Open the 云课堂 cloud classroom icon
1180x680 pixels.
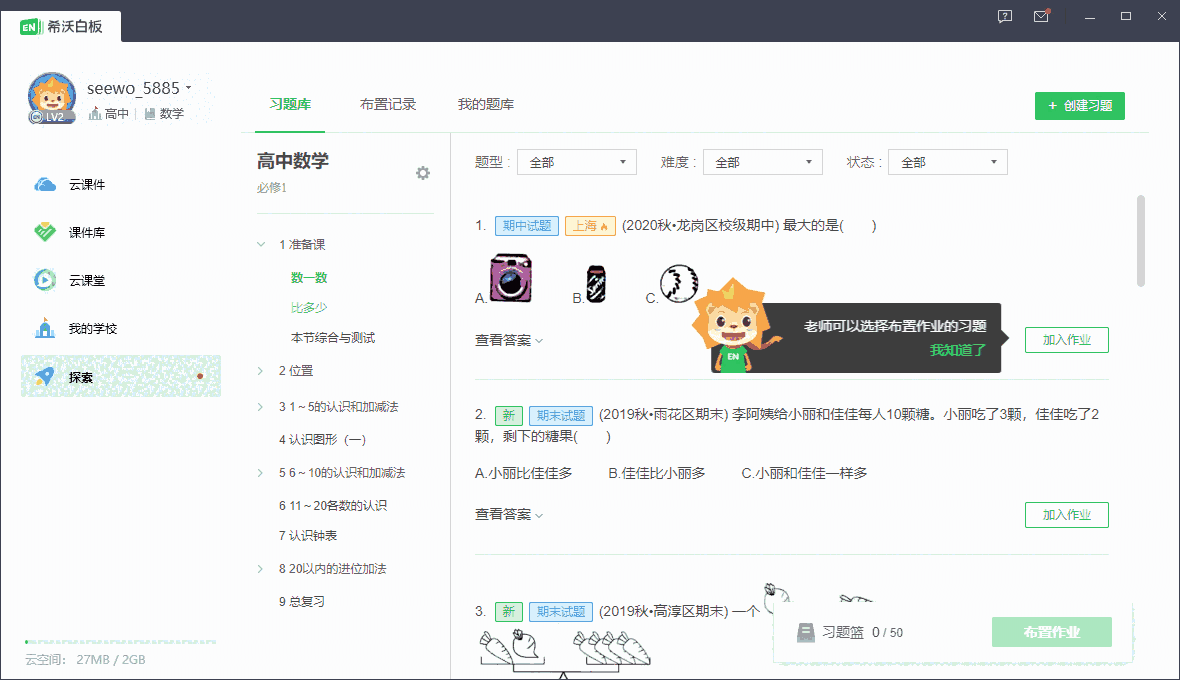point(44,280)
